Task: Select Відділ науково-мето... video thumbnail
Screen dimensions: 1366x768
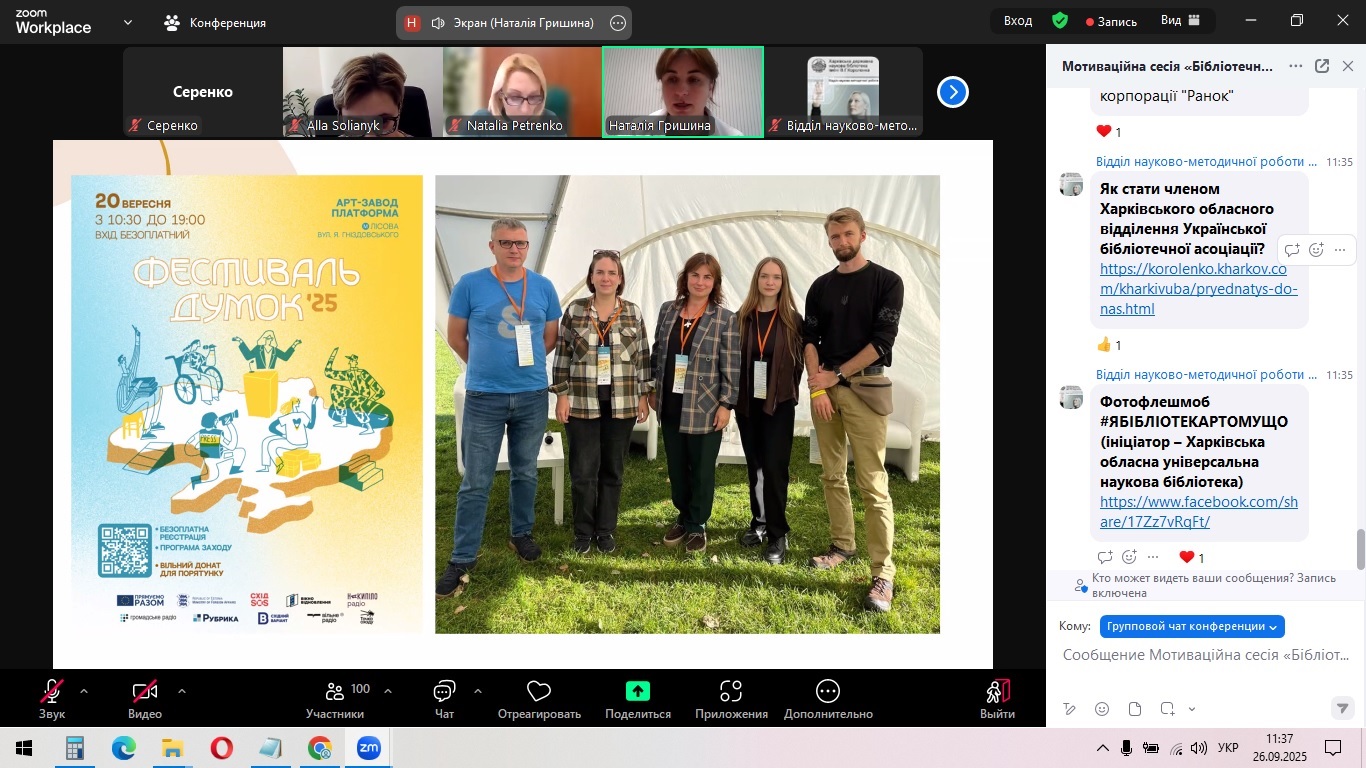Action: coord(843,92)
